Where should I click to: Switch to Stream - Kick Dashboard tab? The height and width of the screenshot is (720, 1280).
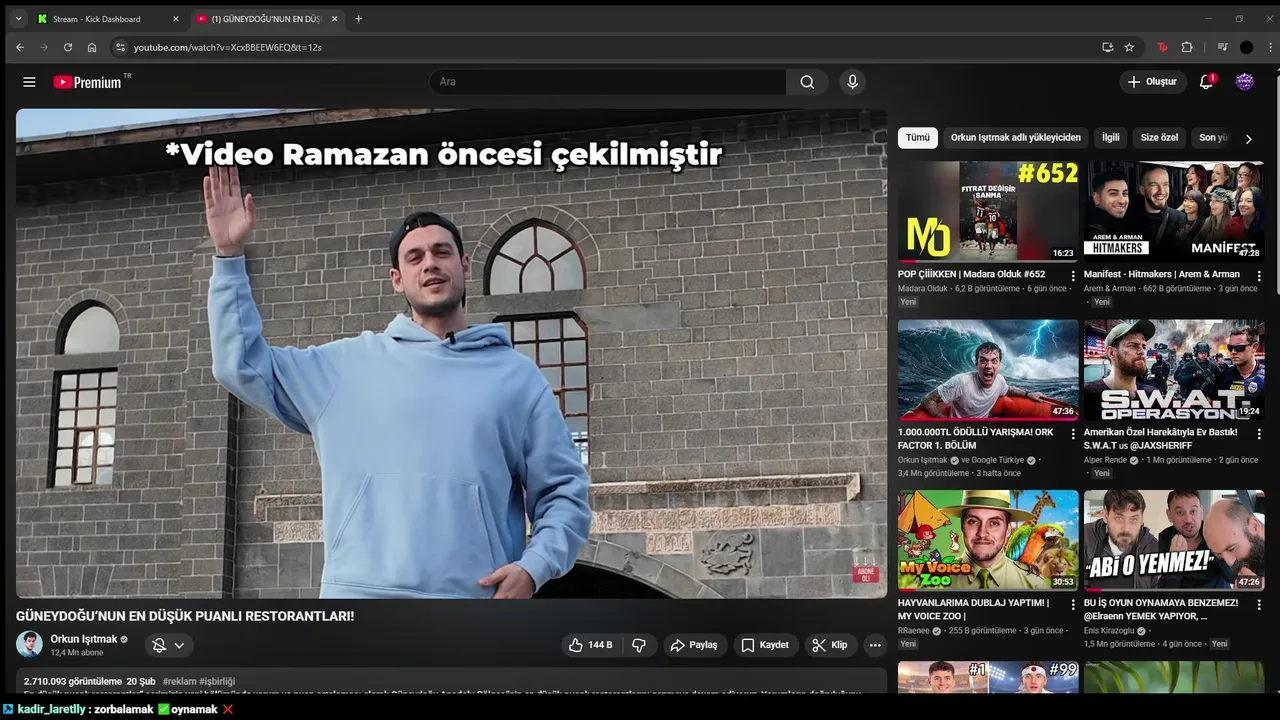coord(105,18)
